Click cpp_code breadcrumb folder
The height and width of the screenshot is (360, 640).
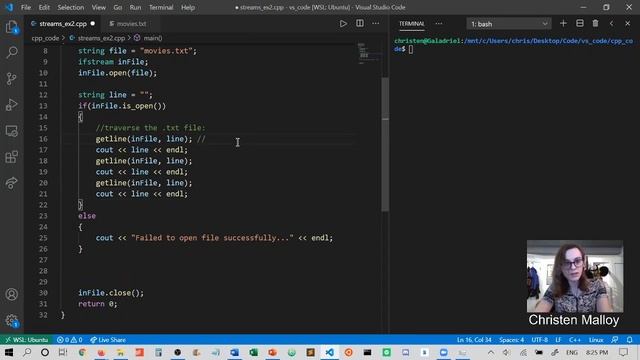pyautogui.click(x=45, y=38)
